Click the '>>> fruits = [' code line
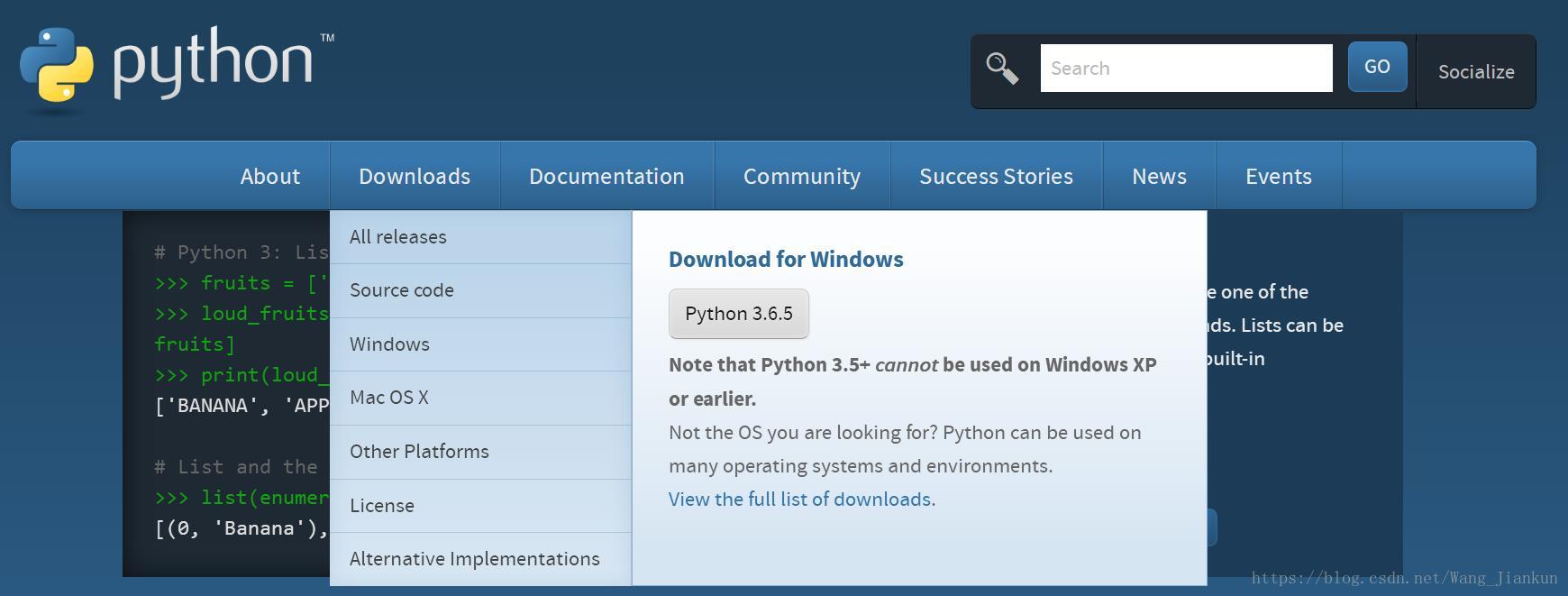The image size is (1568, 596). (242, 283)
